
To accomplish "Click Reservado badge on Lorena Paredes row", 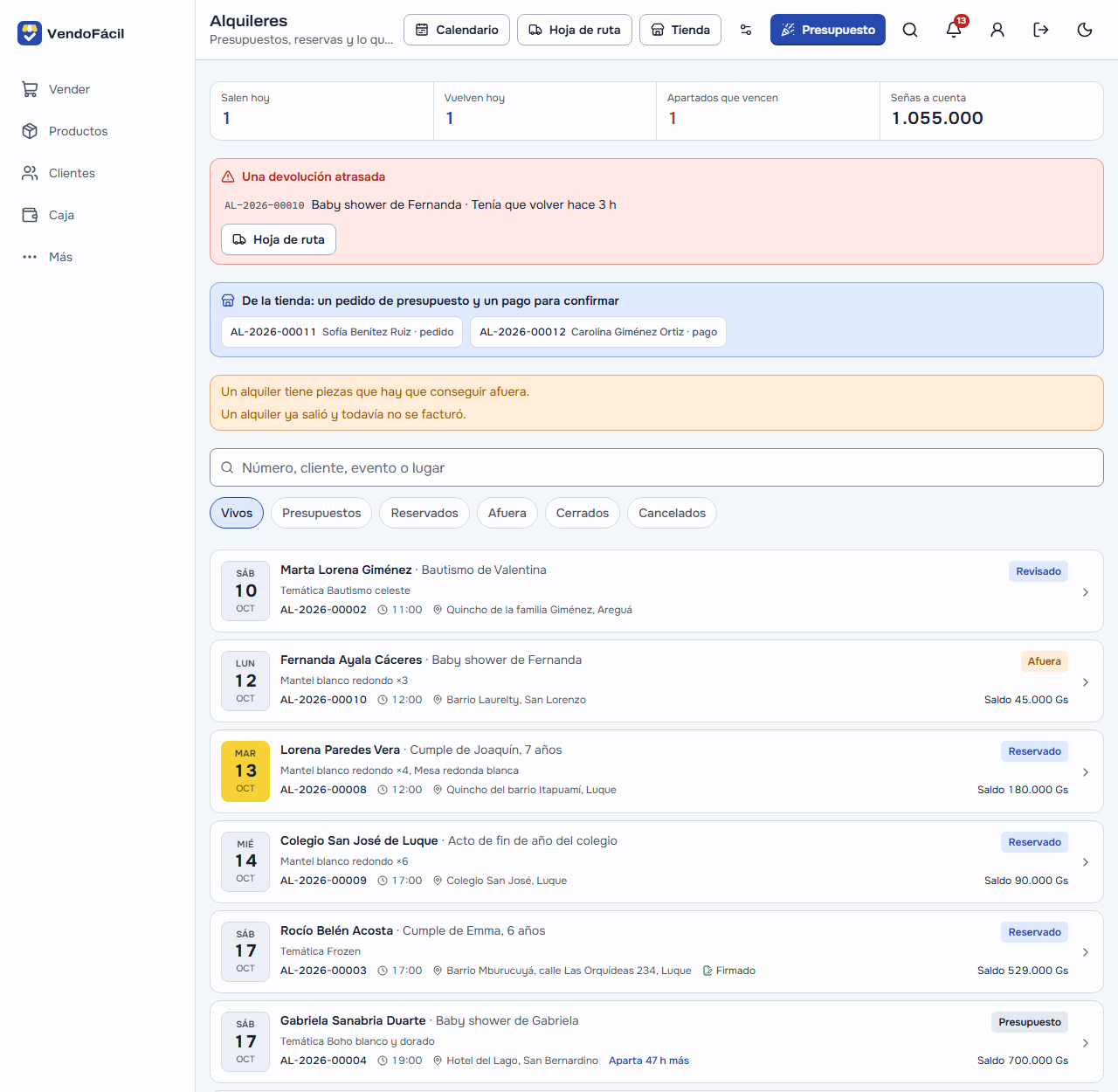I will 1035,751.
